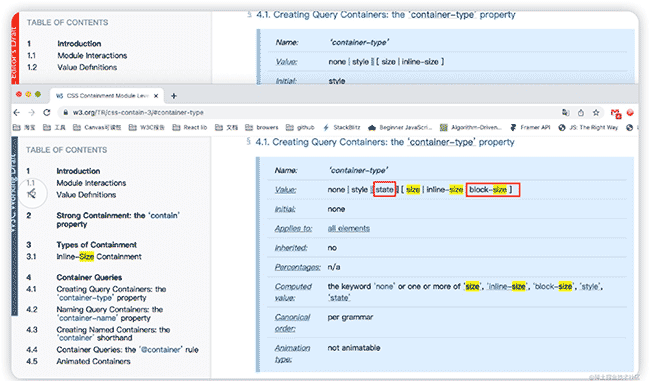Image resolution: width=650 pixels, height=381 pixels.
Task: Click the Inherited: label link
Action: tap(291, 248)
